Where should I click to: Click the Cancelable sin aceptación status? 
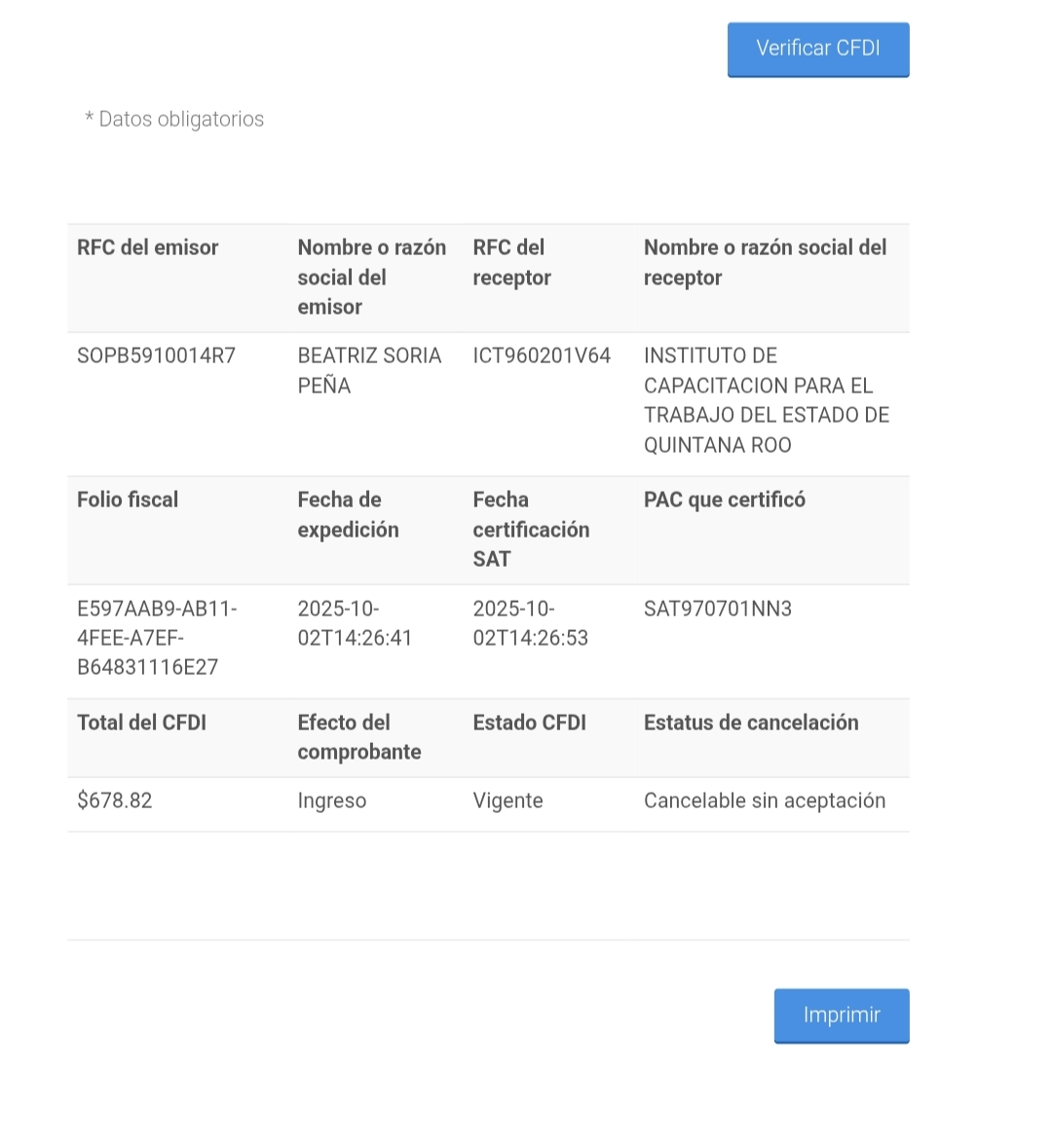(765, 801)
